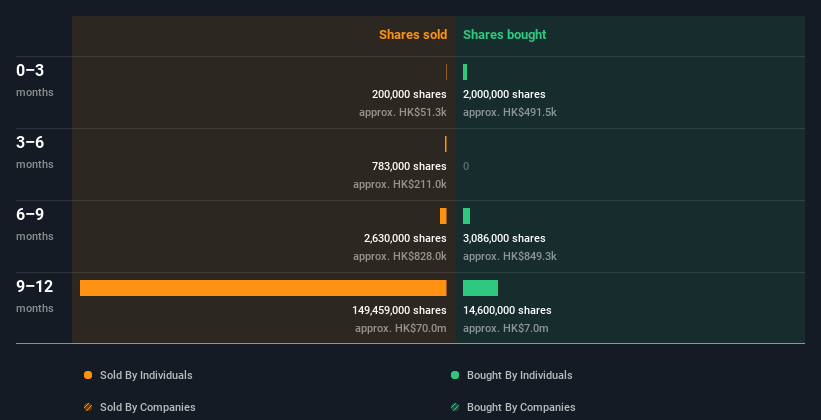The width and height of the screenshot is (821, 420).
Task: Select the 3,086,000 shares value
Action: click(504, 238)
